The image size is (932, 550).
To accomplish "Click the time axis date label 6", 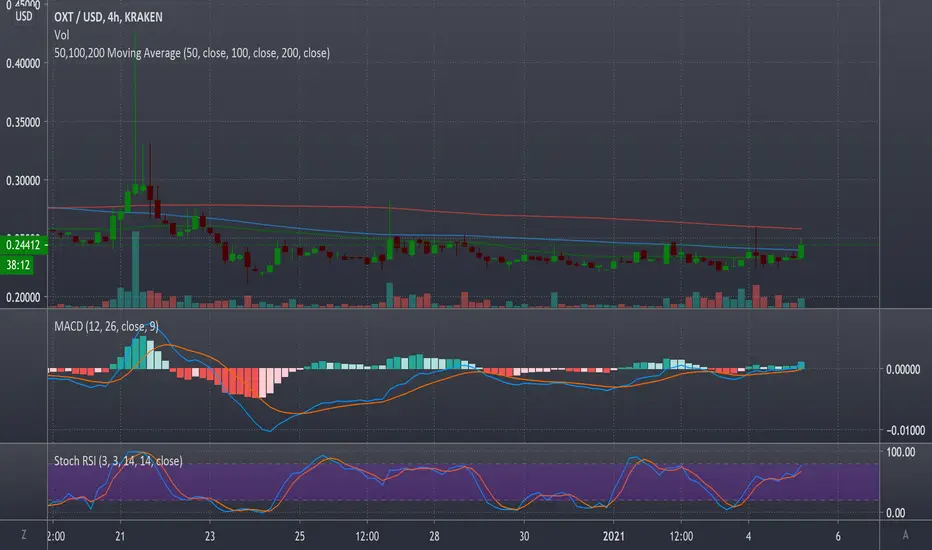I will point(838,536).
